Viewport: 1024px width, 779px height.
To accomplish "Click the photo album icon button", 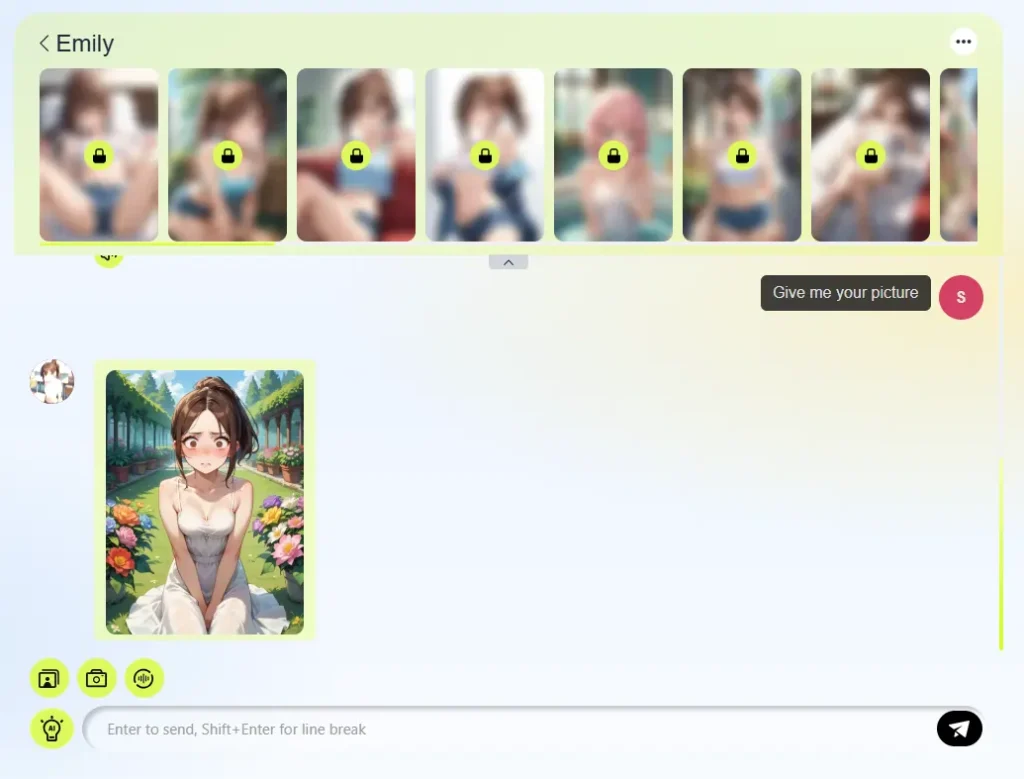I will click(x=49, y=678).
